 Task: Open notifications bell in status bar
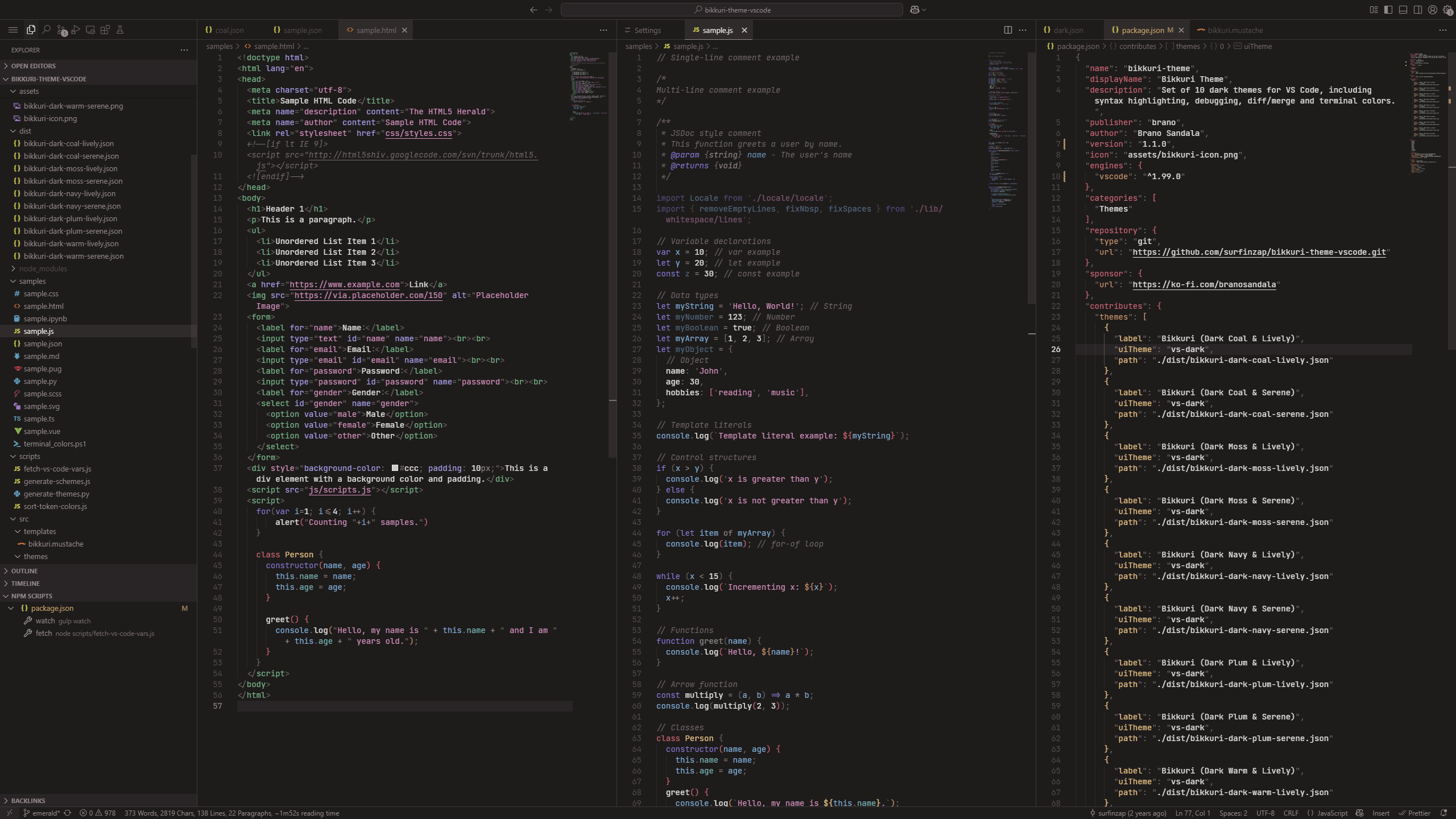pyautogui.click(x=1443, y=813)
